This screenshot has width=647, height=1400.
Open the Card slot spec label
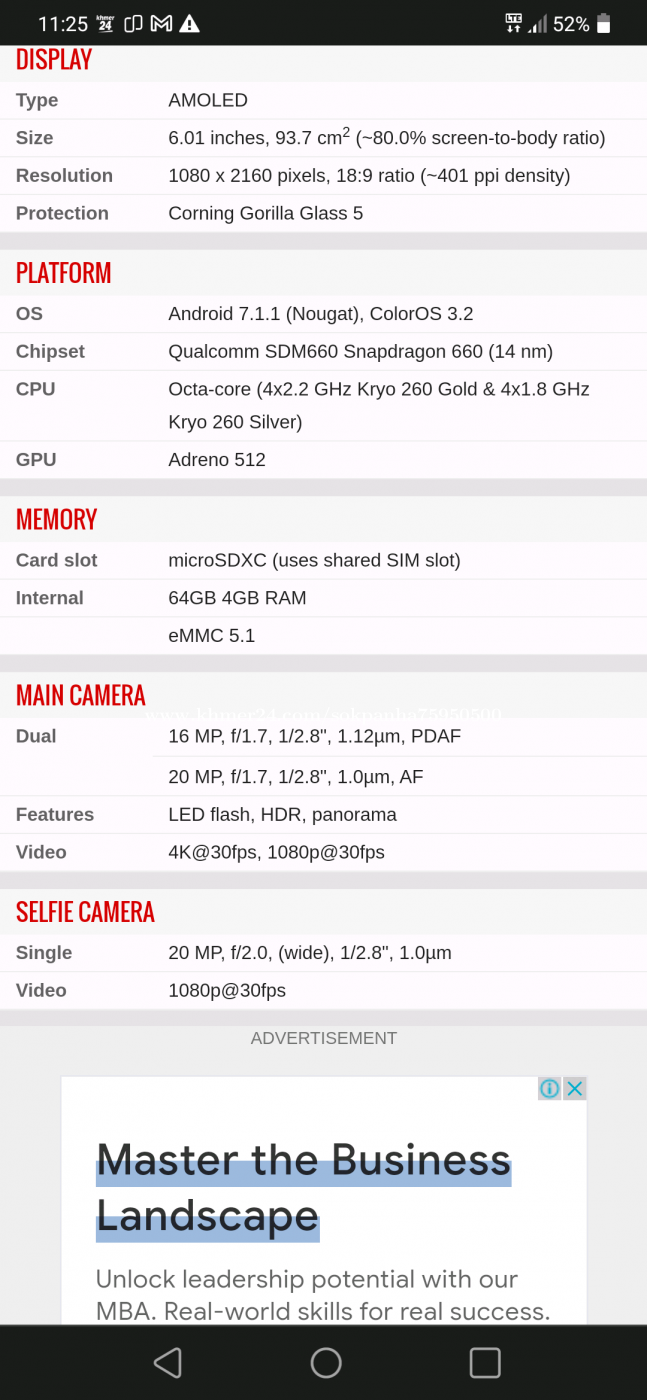pos(57,560)
